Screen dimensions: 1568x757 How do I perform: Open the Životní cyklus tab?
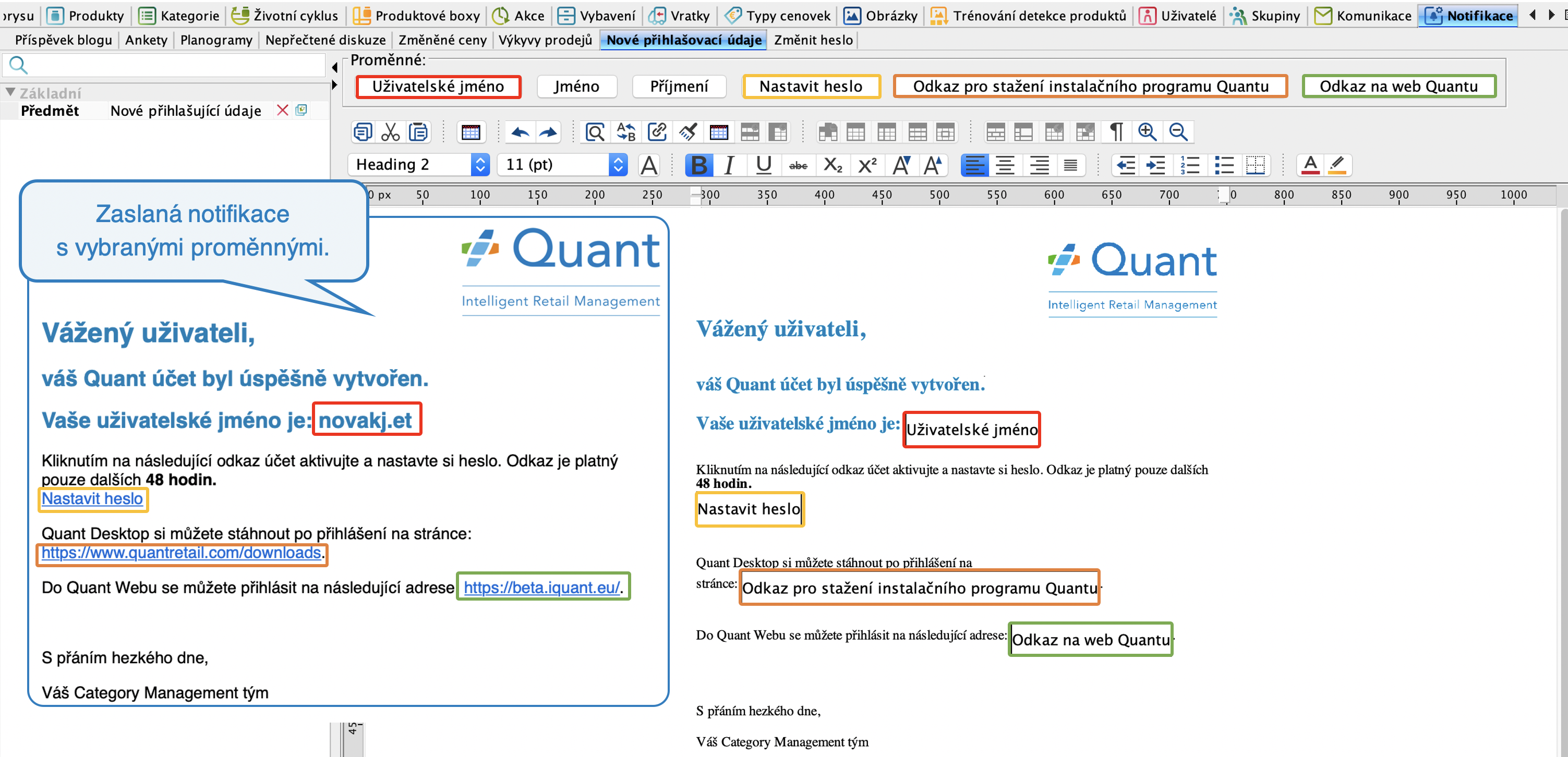tap(285, 15)
